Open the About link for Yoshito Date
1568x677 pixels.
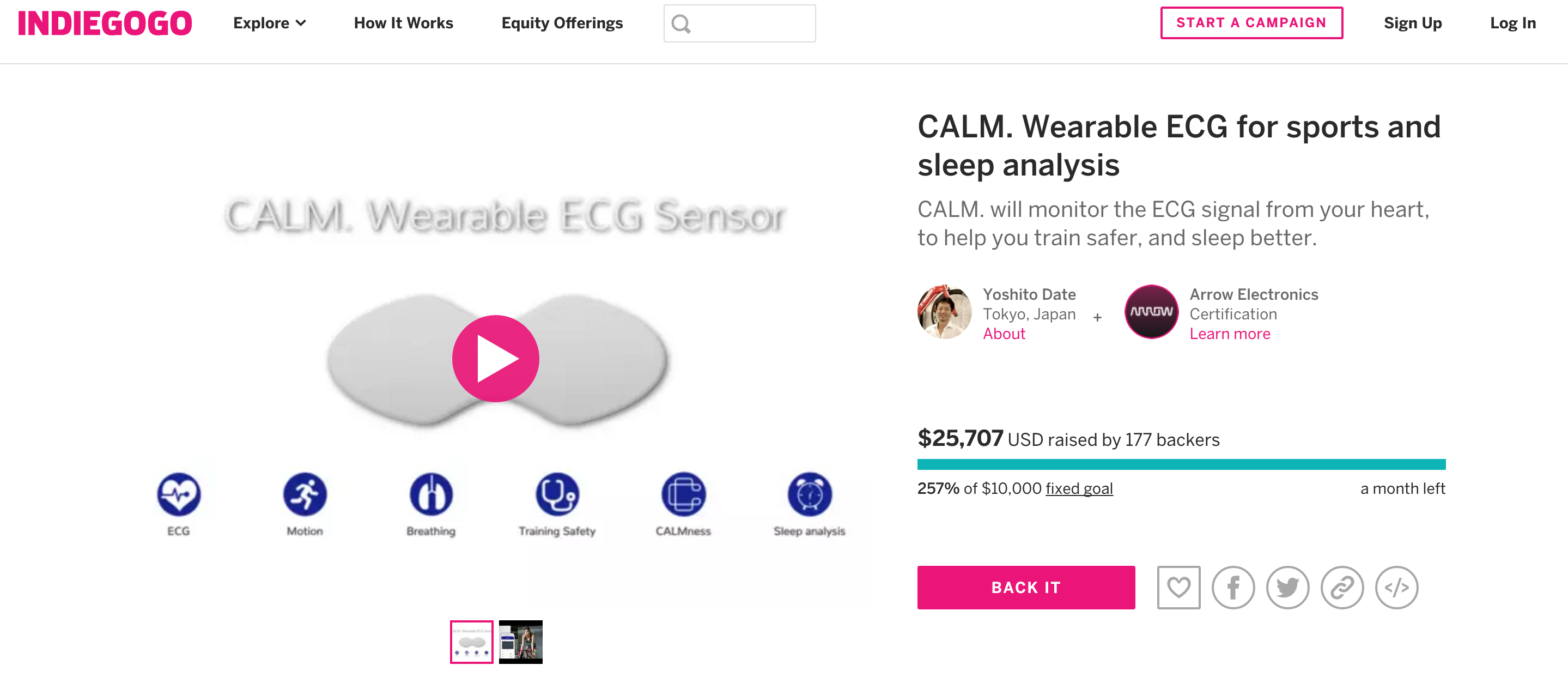tap(1004, 334)
